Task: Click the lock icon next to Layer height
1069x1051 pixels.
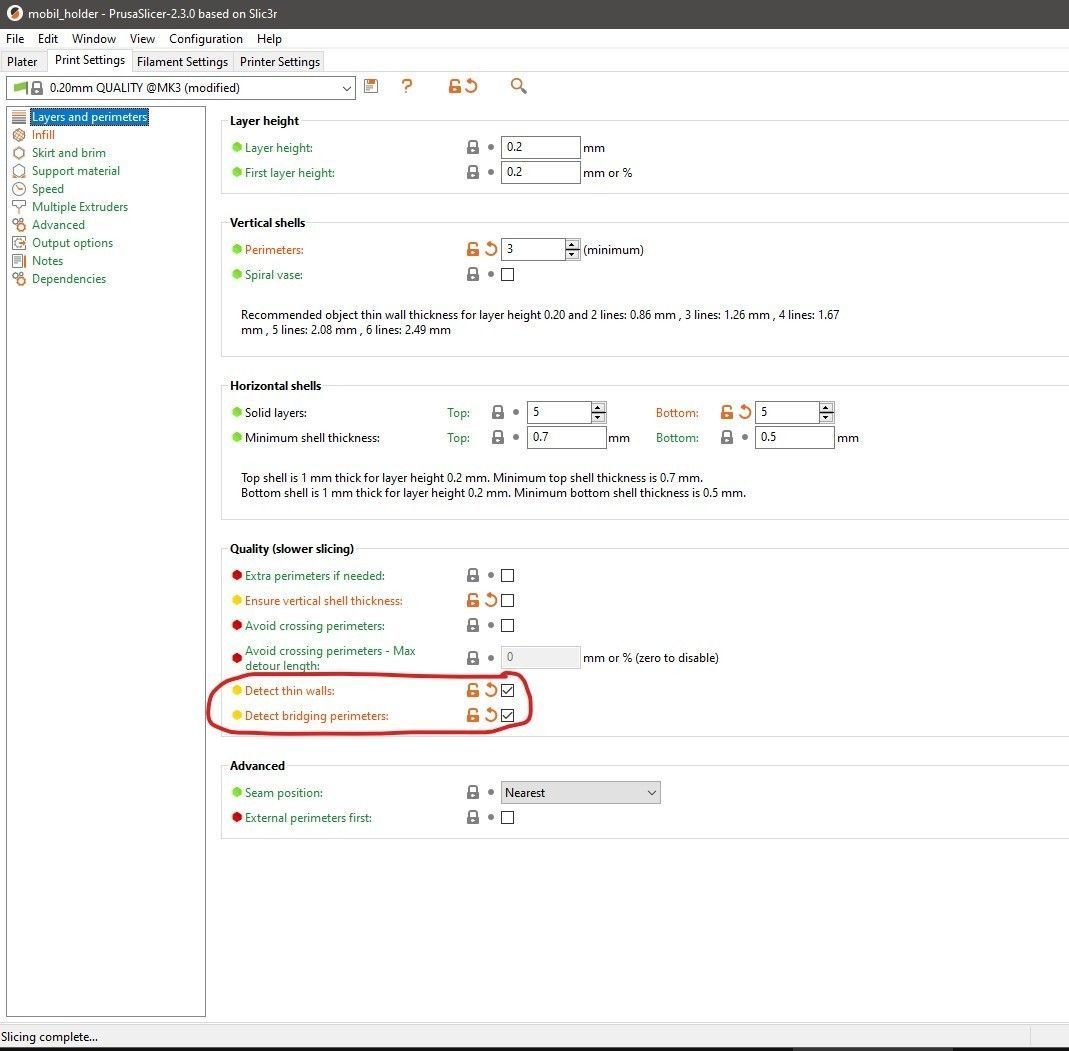Action: pos(472,147)
